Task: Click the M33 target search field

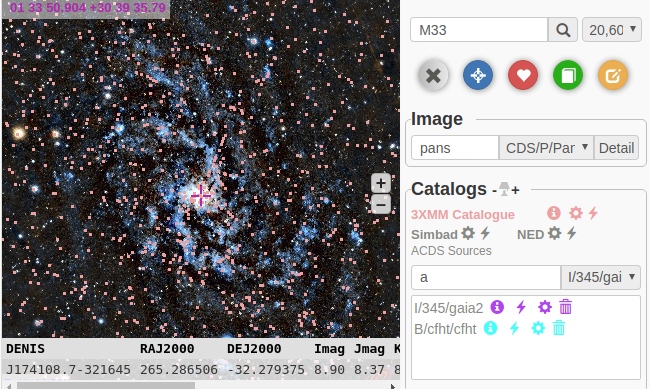Action: (479, 30)
